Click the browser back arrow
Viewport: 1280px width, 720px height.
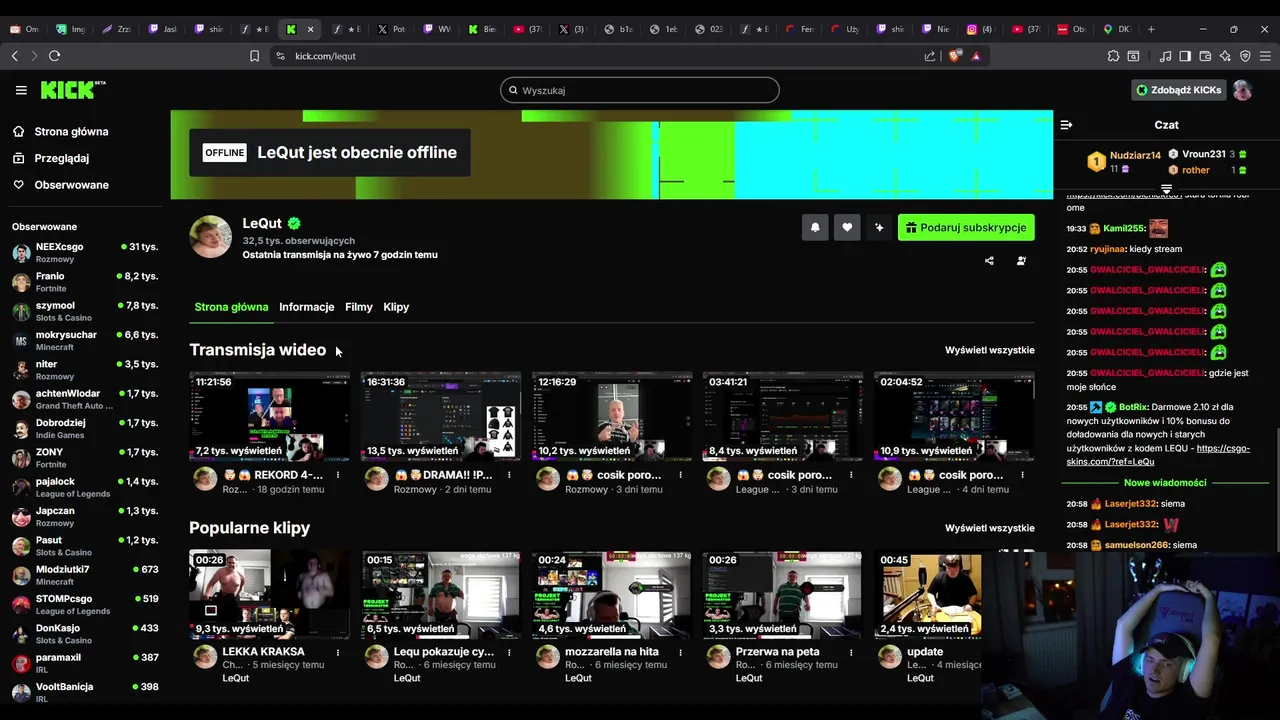click(x=14, y=56)
